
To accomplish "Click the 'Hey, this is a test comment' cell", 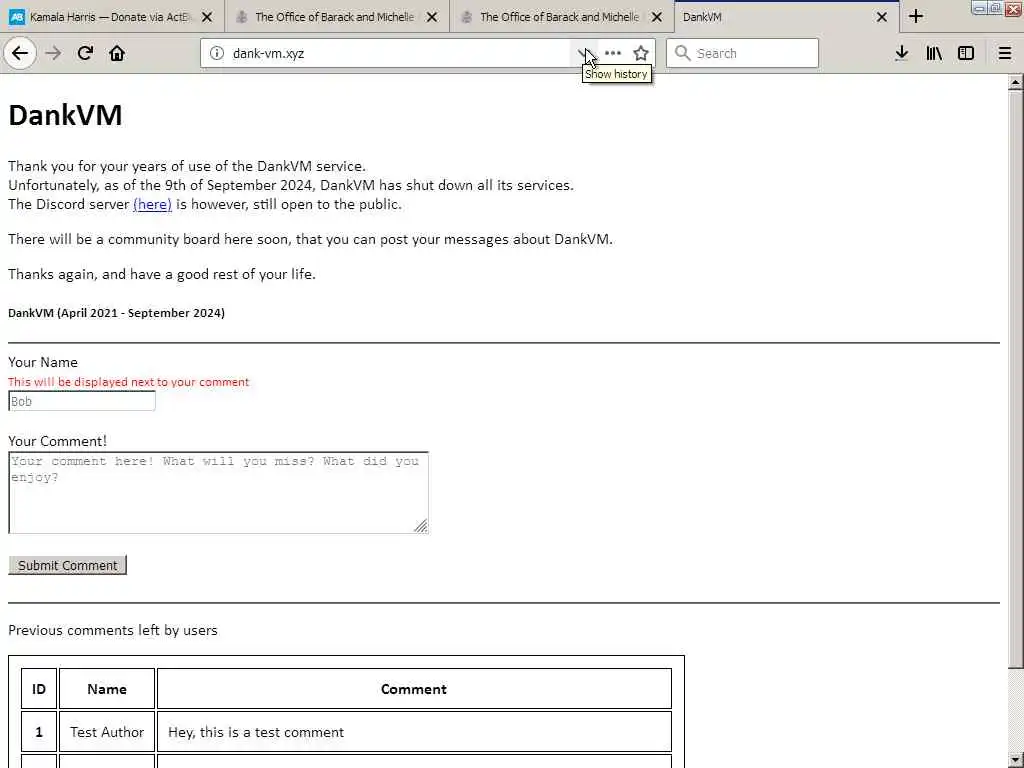I will tap(414, 732).
